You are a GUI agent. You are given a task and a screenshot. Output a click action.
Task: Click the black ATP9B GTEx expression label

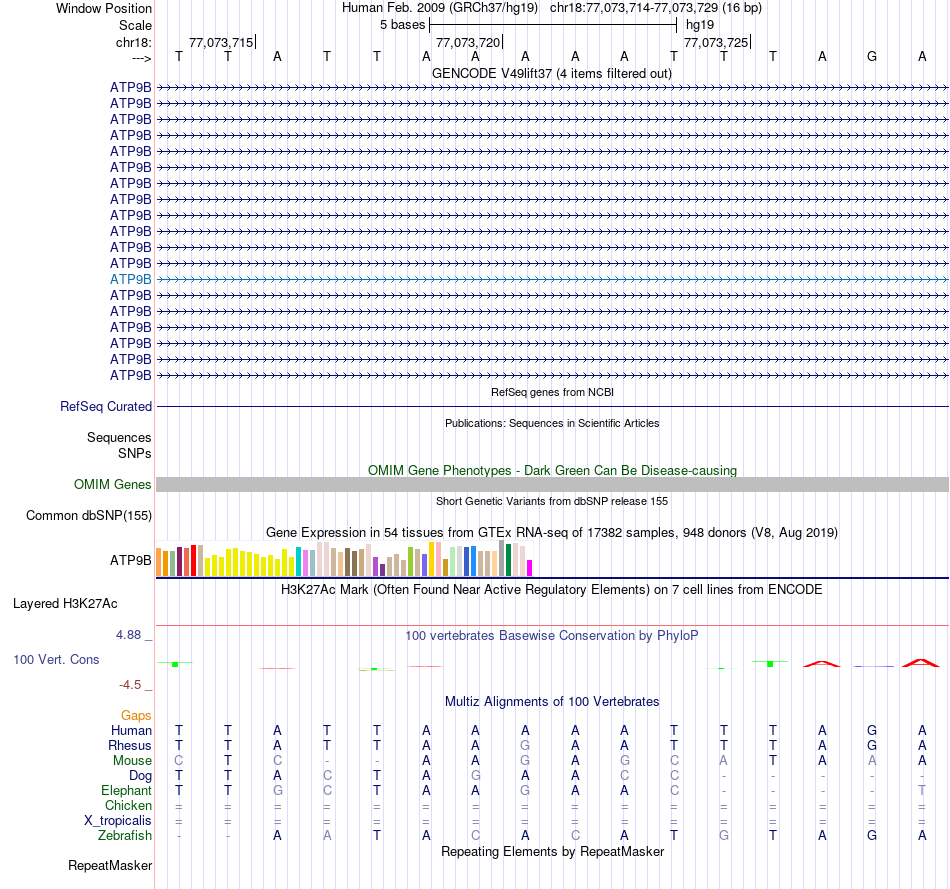[130, 561]
